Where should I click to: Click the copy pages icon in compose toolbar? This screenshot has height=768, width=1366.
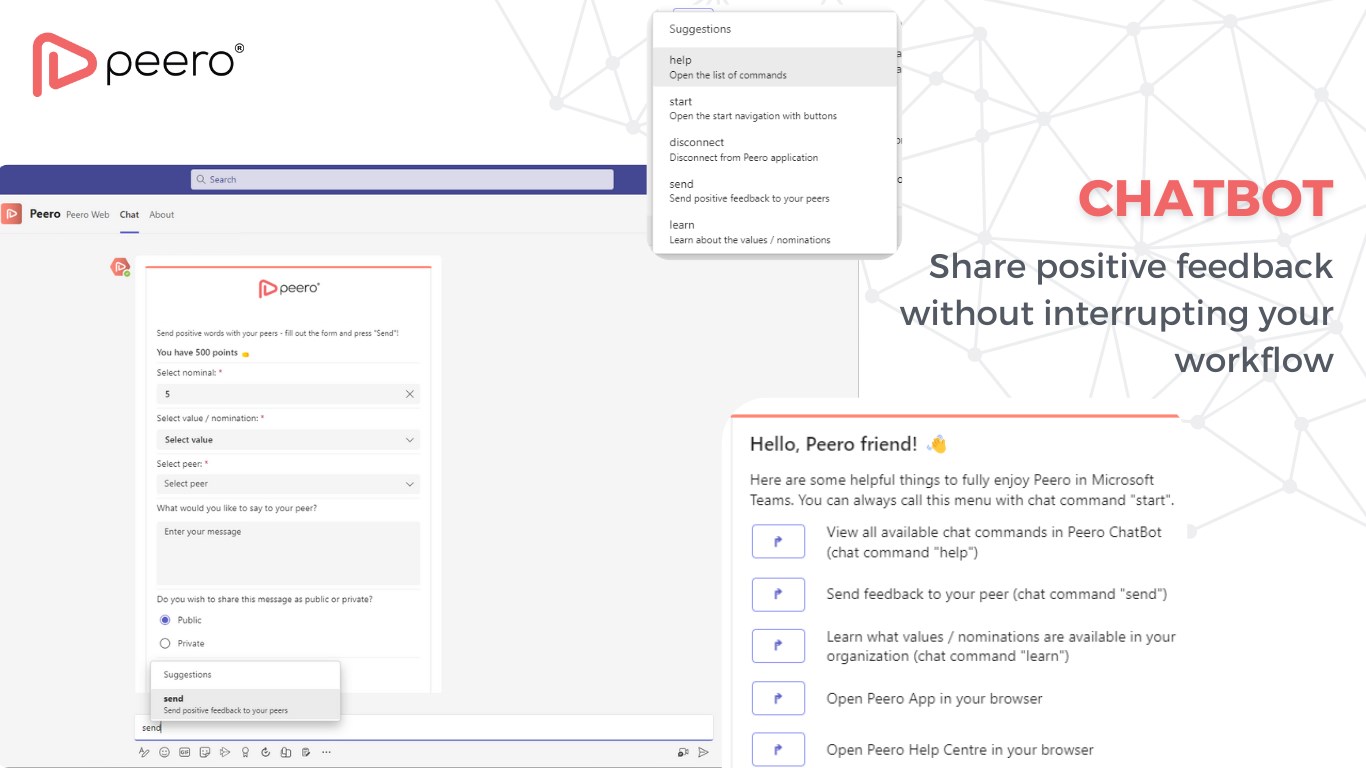286,752
